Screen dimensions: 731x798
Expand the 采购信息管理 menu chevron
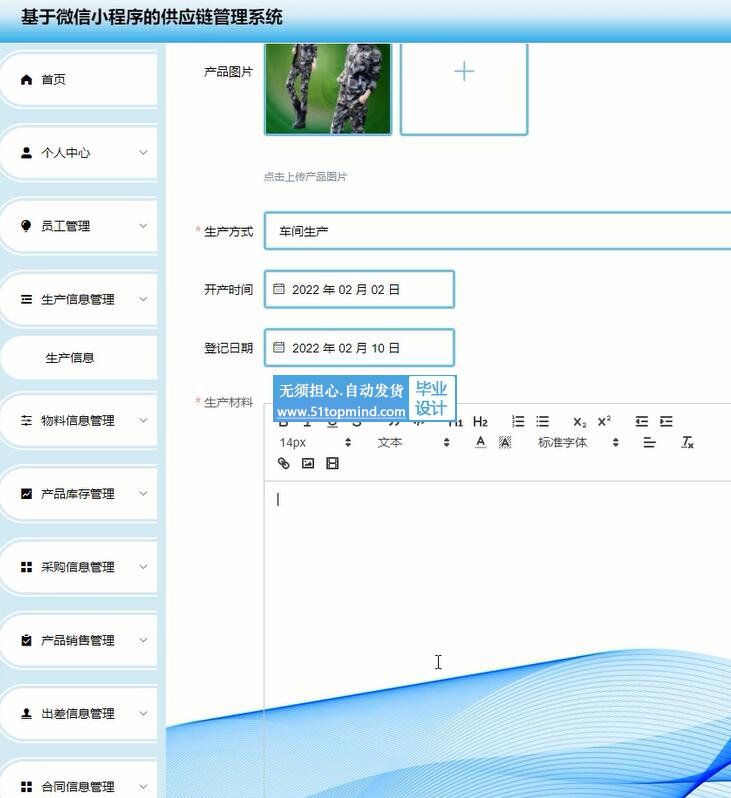[144, 567]
